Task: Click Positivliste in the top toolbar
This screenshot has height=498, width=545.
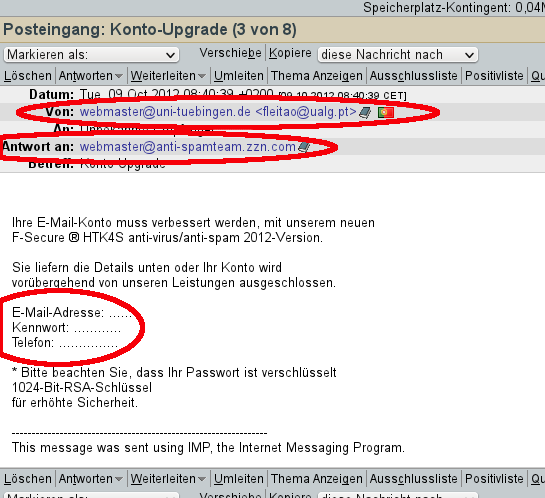Action: click(x=494, y=76)
